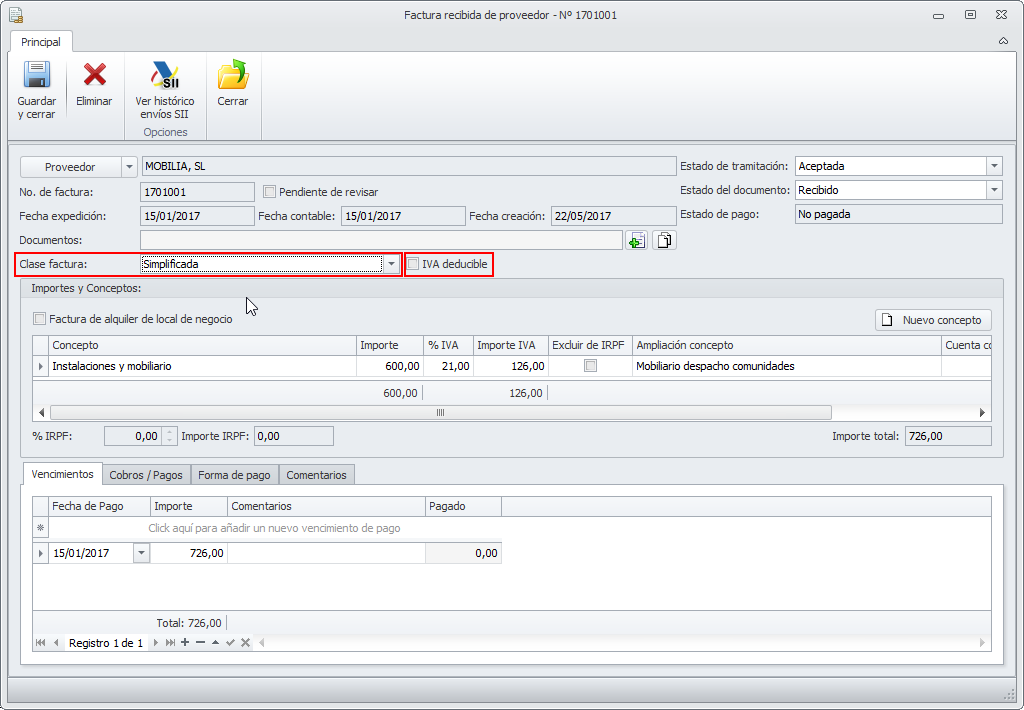
Task: Open the Forma de pago tab
Action: click(234, 475)
